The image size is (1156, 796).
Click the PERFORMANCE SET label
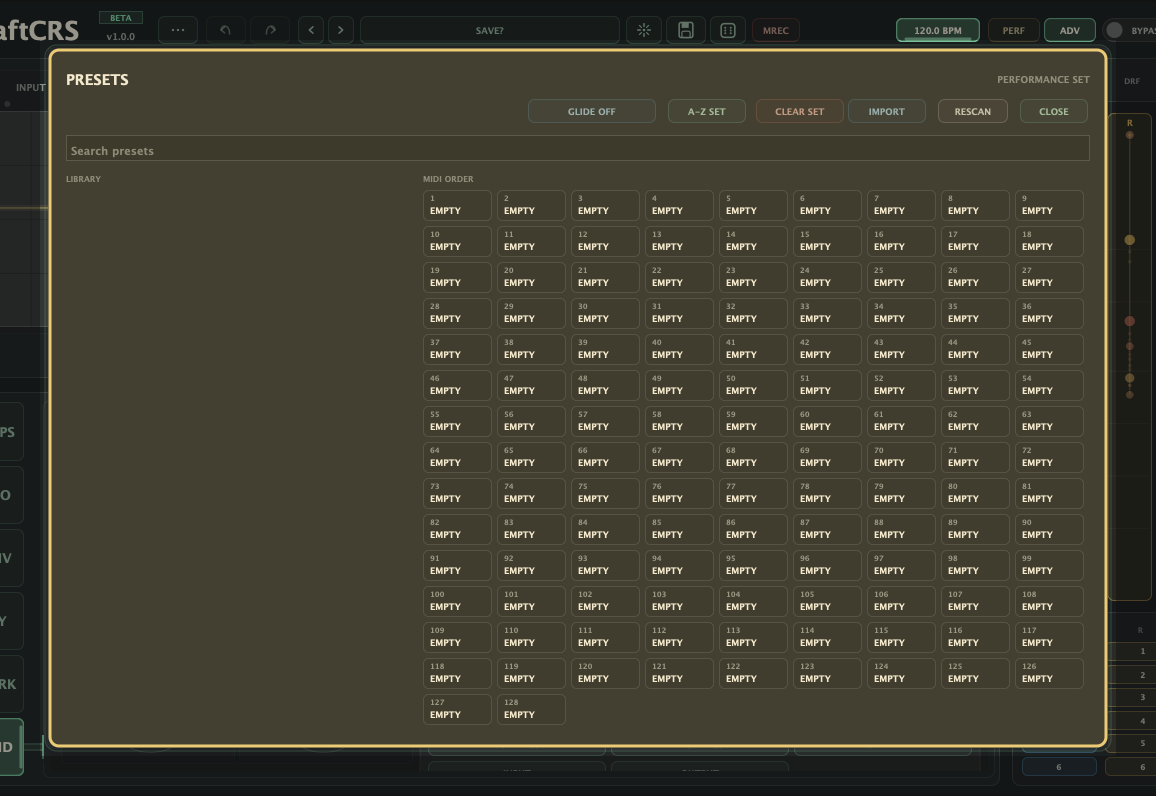tap(1043, 80)
